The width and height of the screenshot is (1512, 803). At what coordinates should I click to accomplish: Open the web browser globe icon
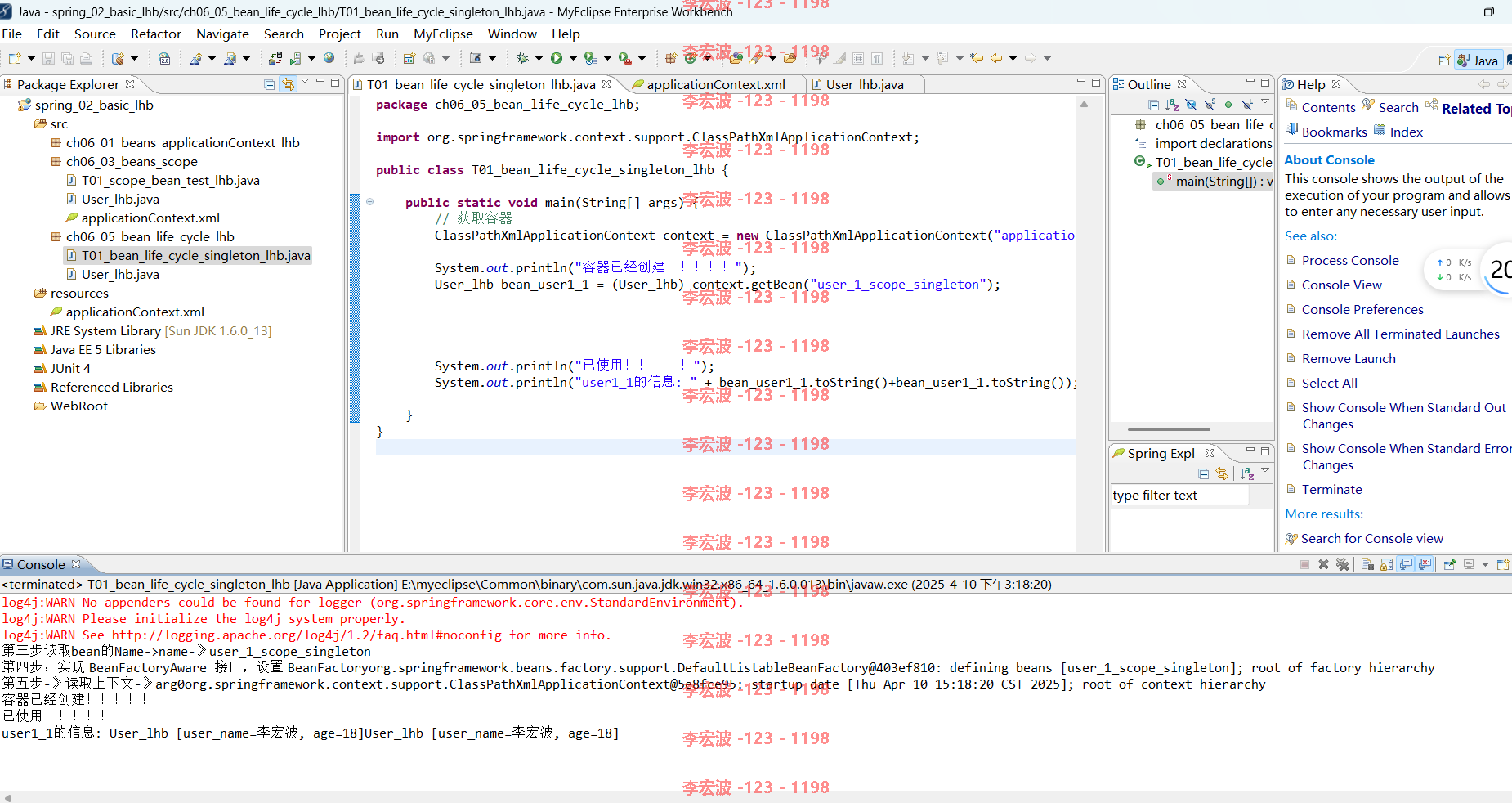tap(329, 58)
